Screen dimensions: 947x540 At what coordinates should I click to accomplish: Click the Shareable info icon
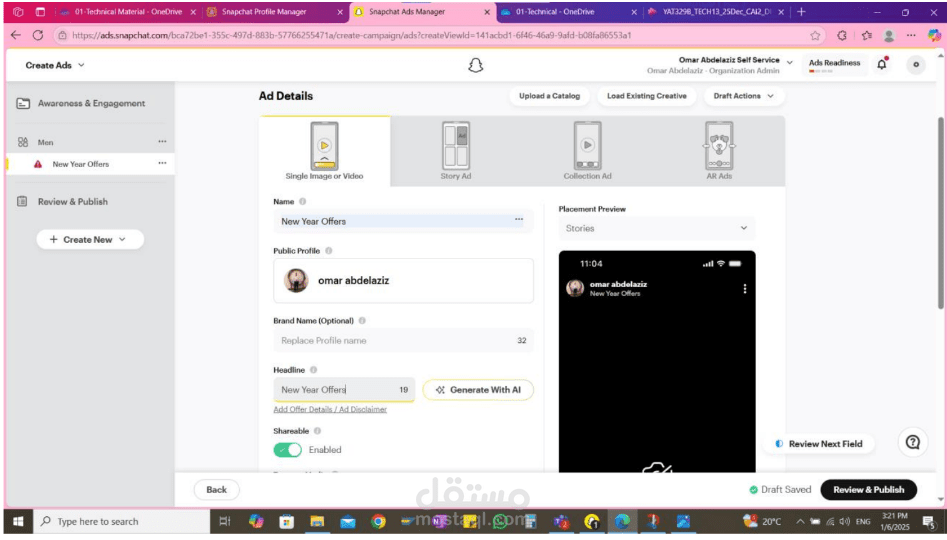317,431
